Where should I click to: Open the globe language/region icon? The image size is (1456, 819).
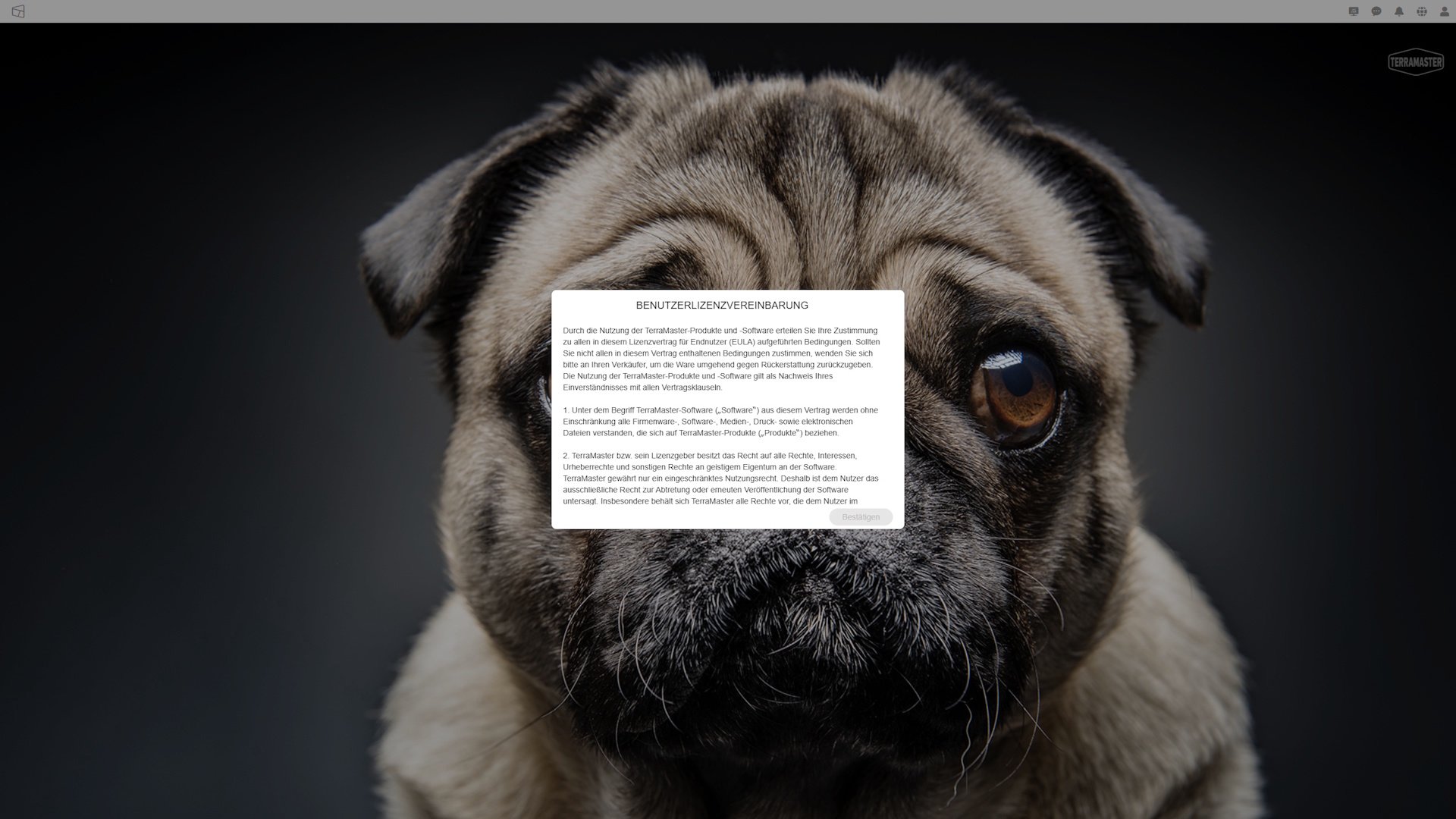pyautogui.click(x=1422, y=11)
